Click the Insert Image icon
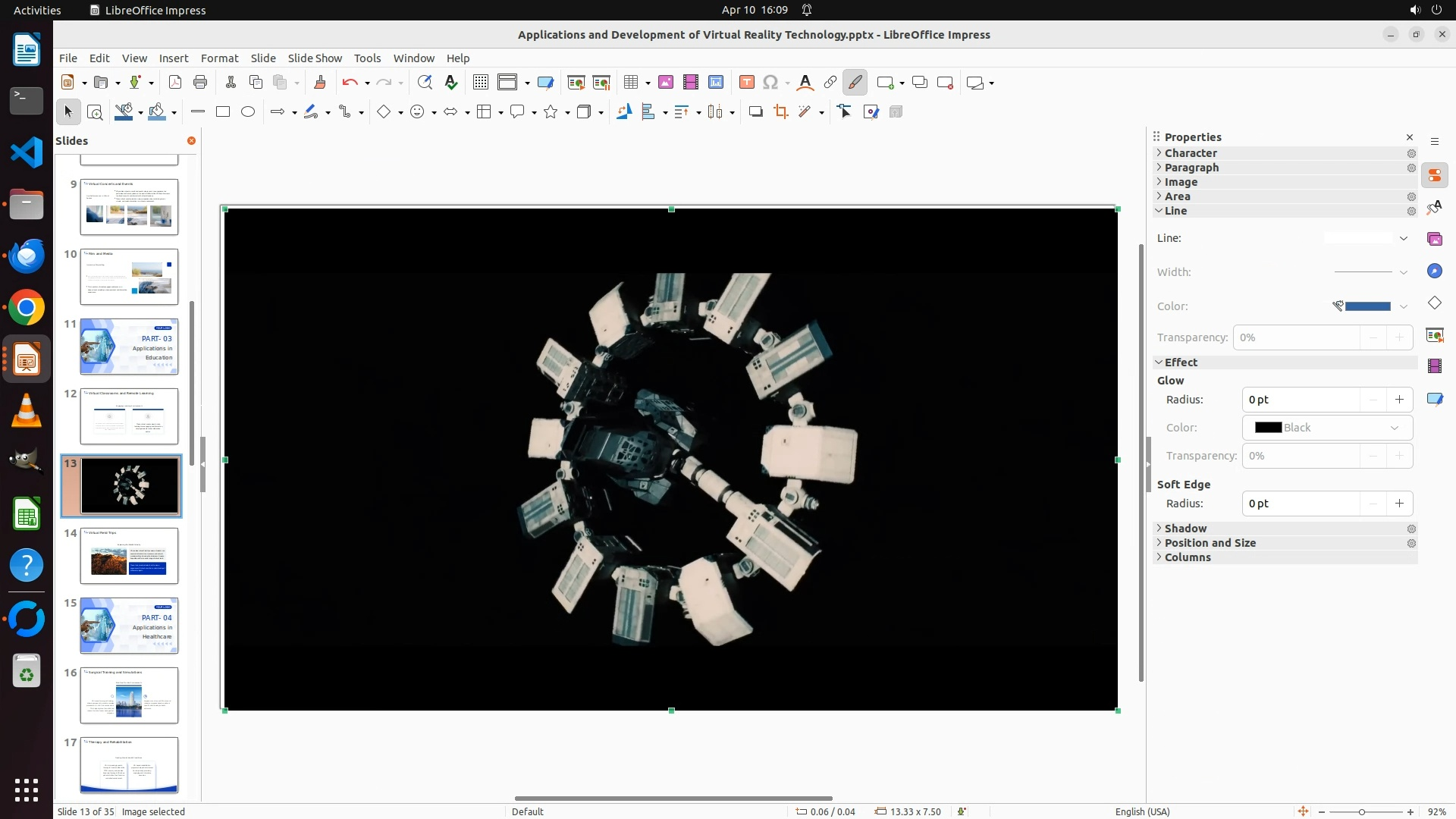1456x819 pixels. tap(665, 83)
